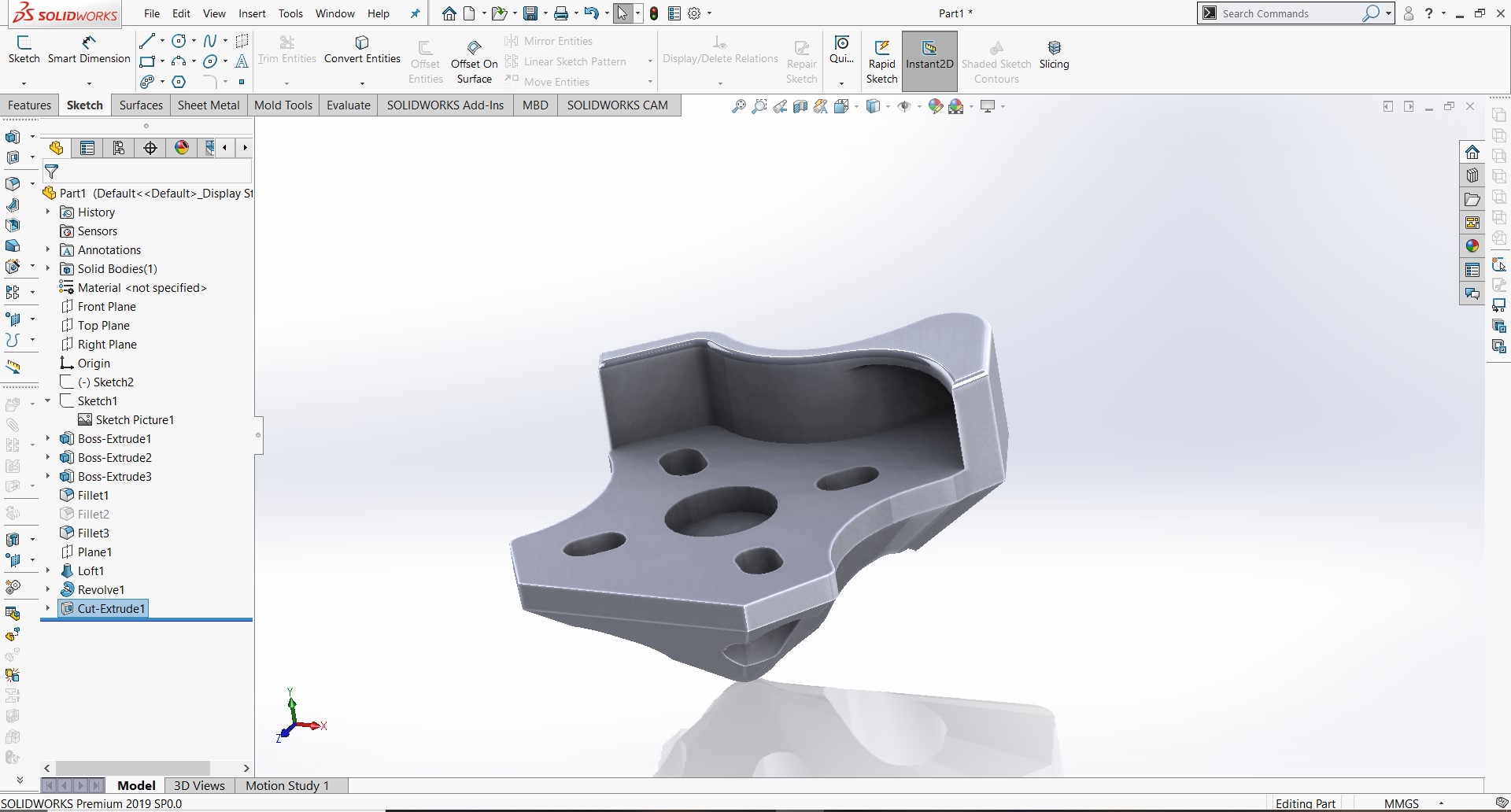
Task: Click Convert Entities tool
Action: (362, 49)
